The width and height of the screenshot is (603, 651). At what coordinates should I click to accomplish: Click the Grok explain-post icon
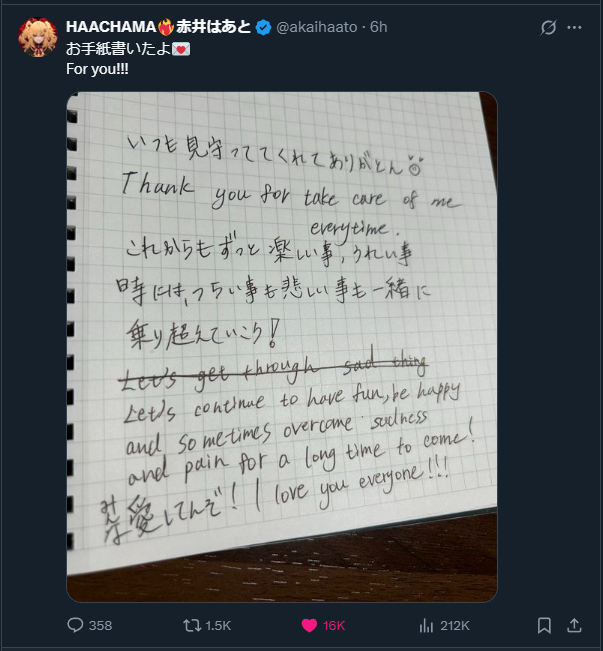tap(548, 27)
